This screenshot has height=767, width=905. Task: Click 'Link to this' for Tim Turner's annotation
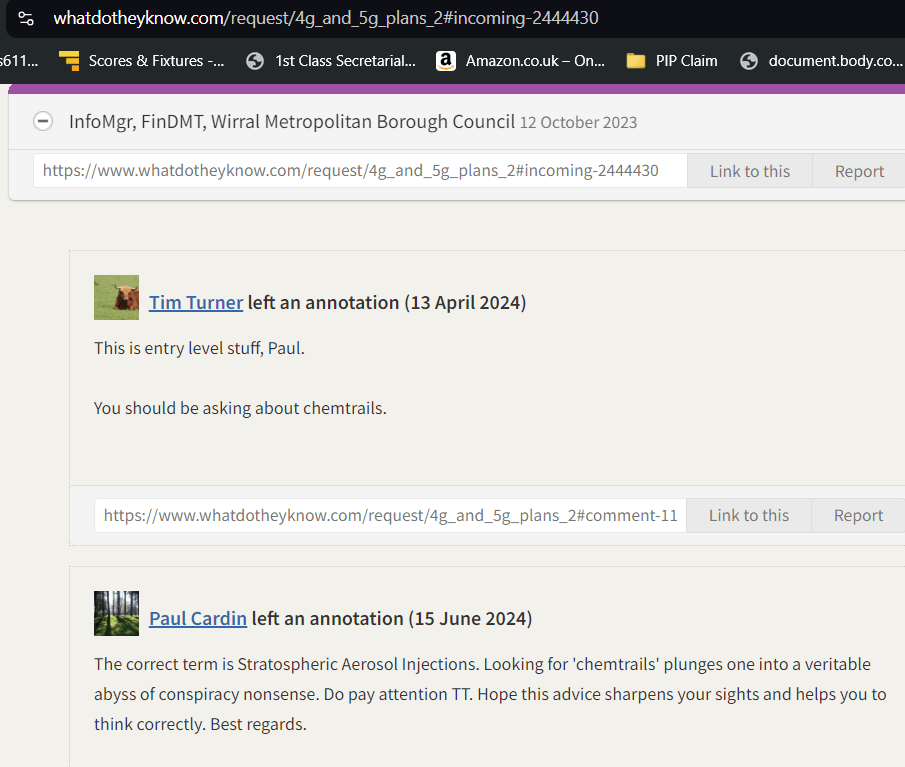[x=748, y=516]
